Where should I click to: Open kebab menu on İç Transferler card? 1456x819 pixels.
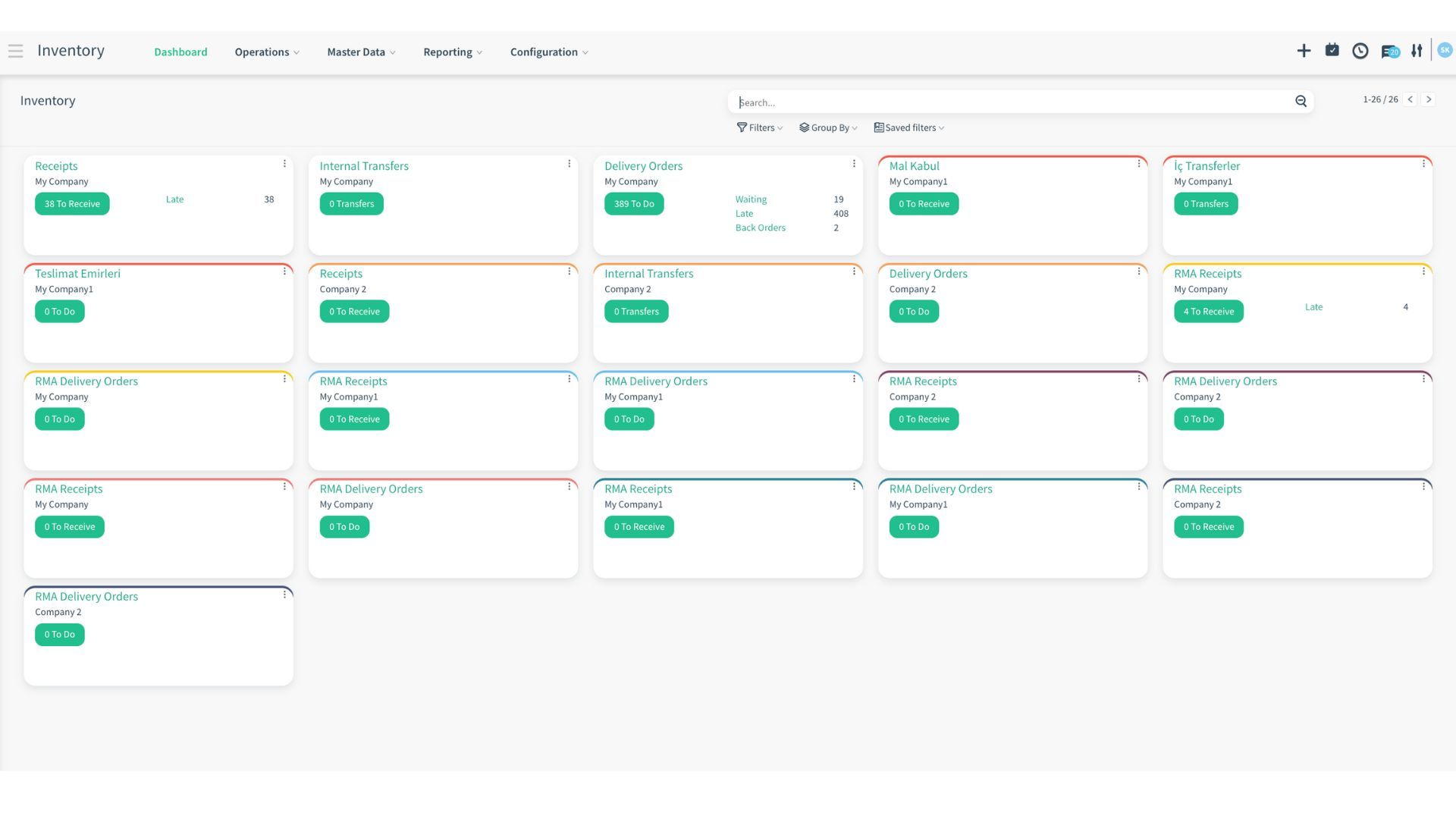tap(1423, 164)
